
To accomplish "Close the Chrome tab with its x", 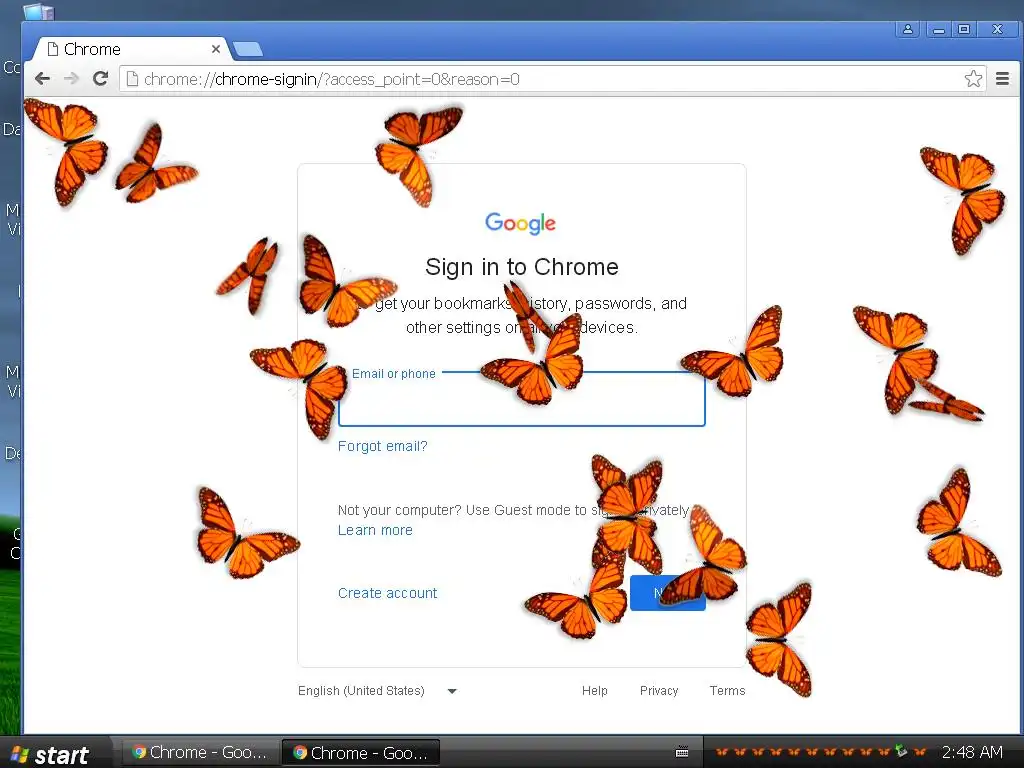I will click(x=216, y=49).
